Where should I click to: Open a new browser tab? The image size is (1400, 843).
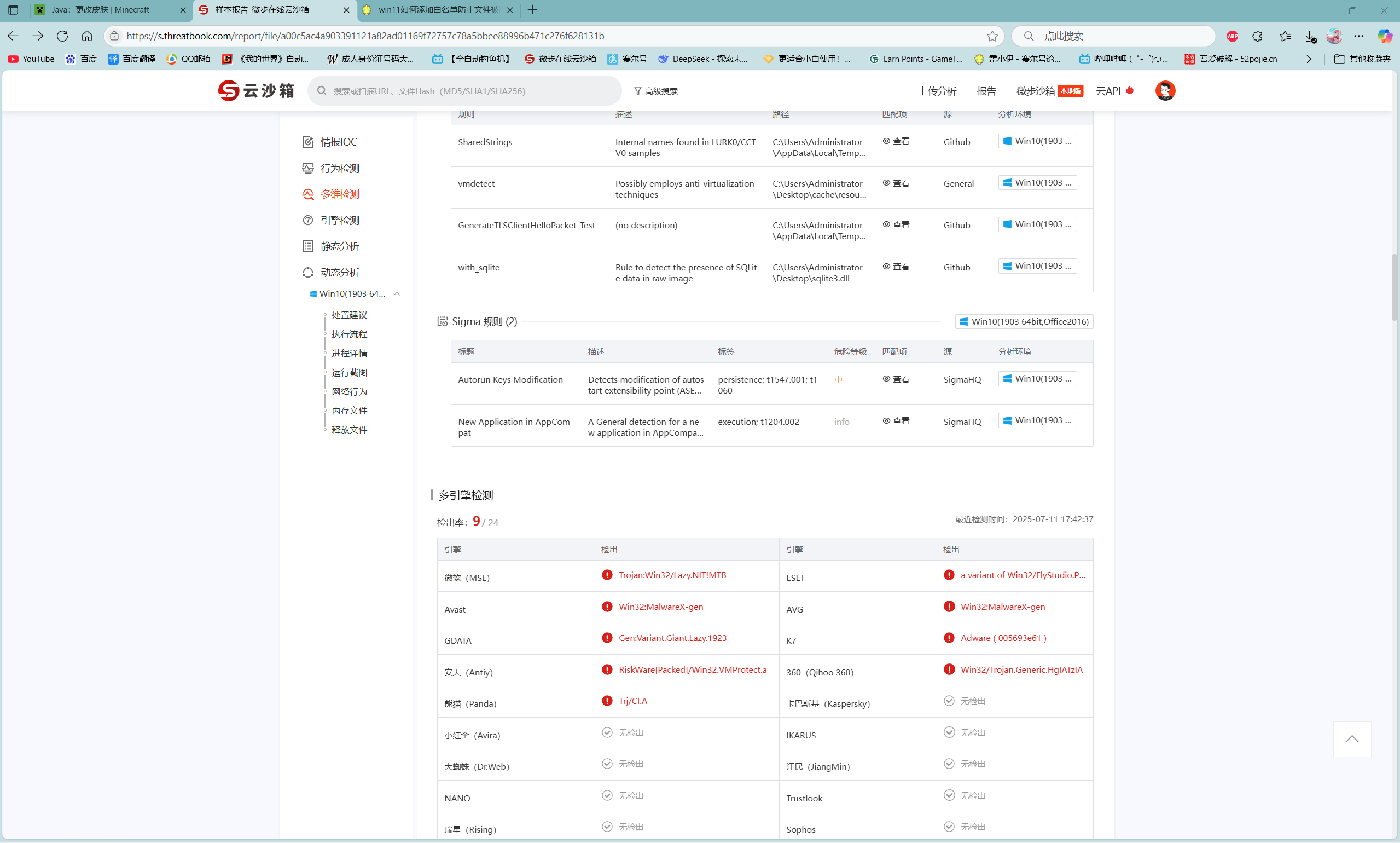(532, 10)
